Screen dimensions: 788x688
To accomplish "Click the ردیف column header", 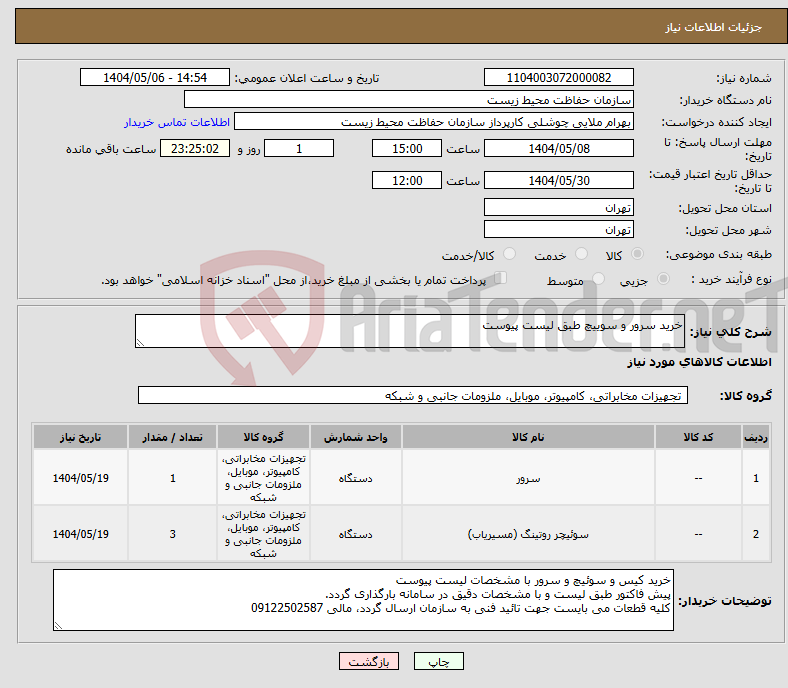I will click(755, 437).
